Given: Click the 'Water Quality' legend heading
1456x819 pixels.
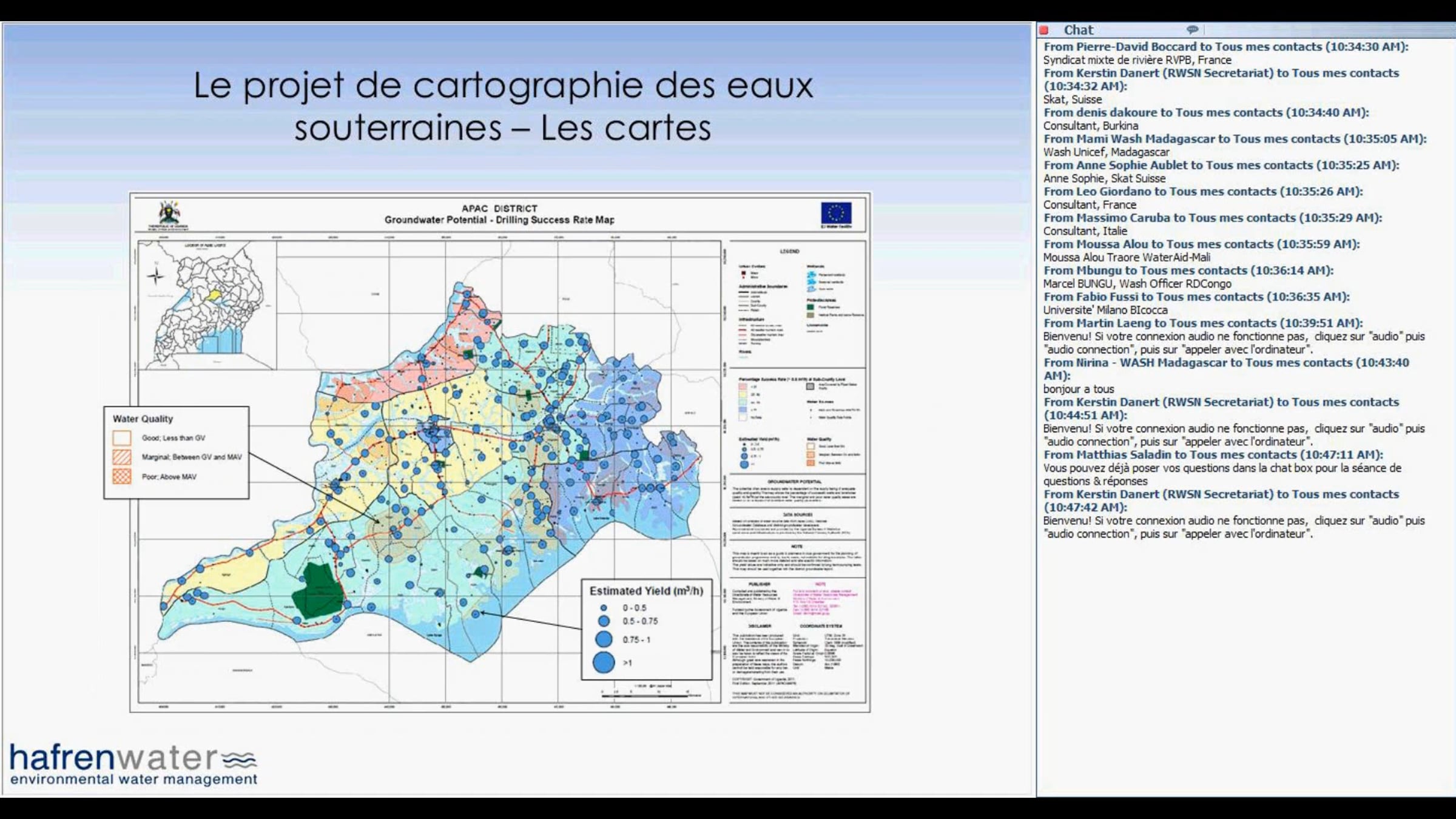Looking at the screenshot, I should pyautogui.click(x=143, y=419).
